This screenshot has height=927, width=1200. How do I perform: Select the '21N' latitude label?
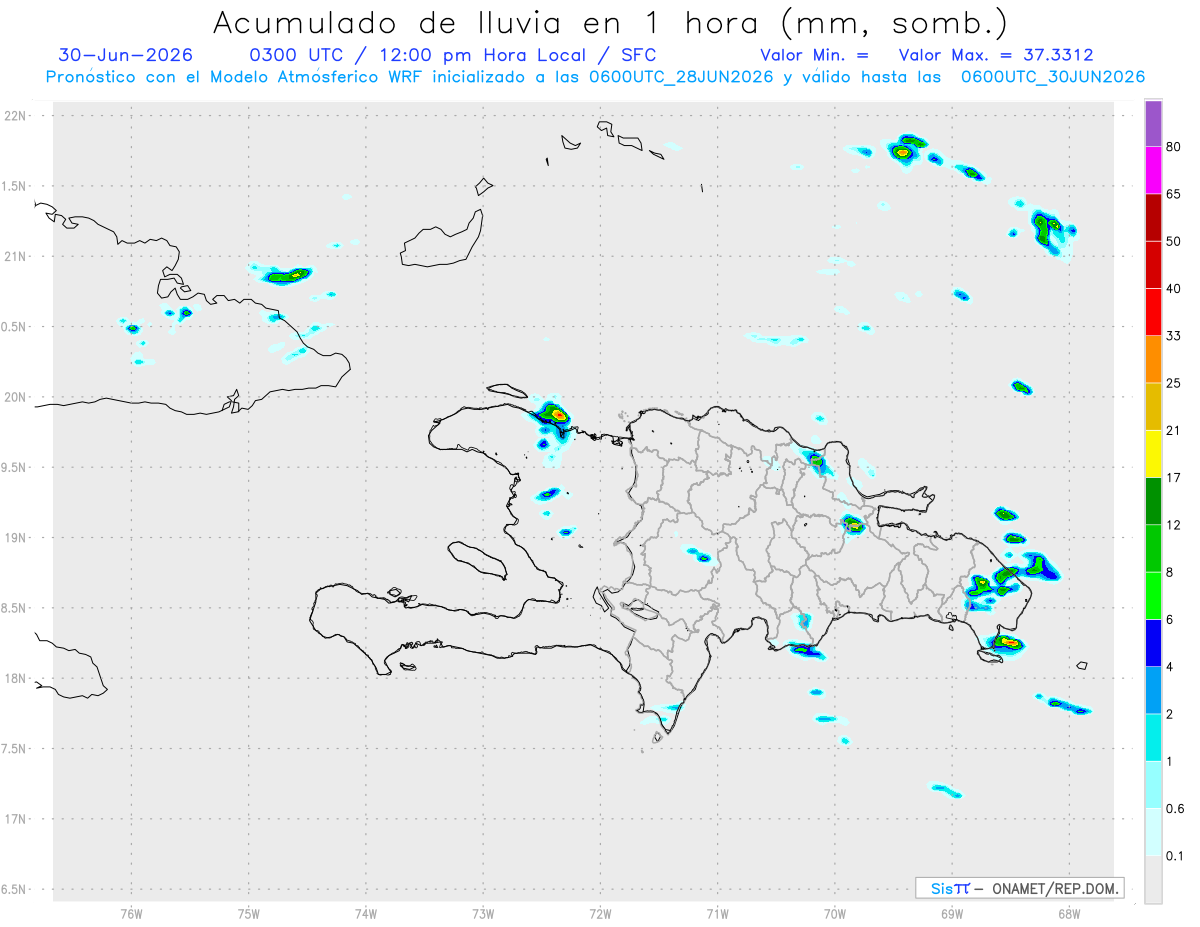pos(16,257)
